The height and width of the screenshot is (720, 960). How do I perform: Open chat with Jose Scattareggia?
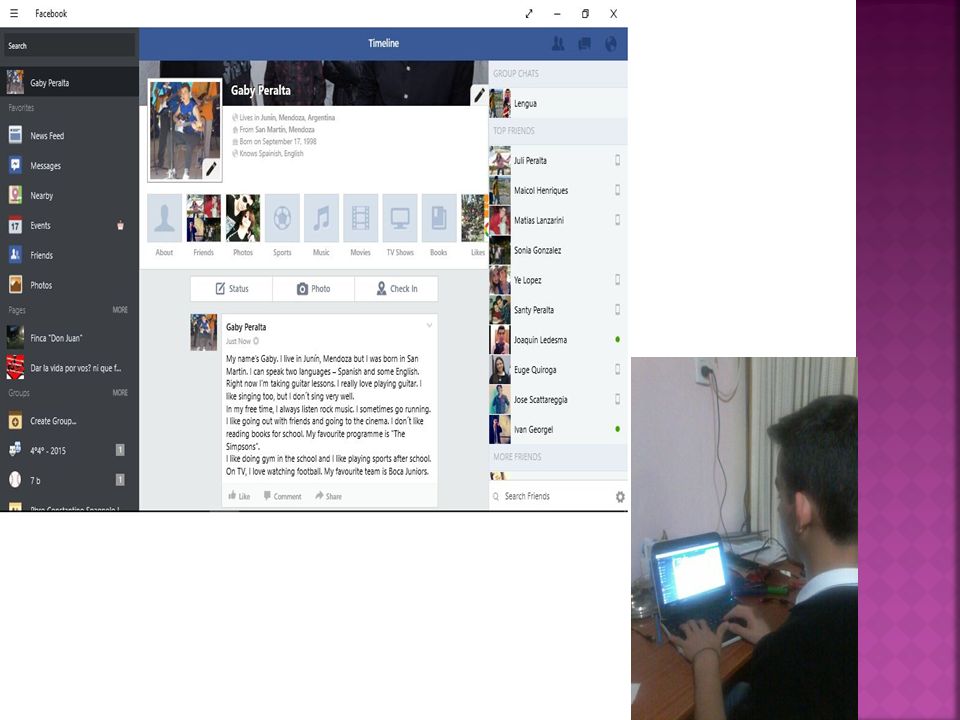pyautogui.click(x=558, y=400)
